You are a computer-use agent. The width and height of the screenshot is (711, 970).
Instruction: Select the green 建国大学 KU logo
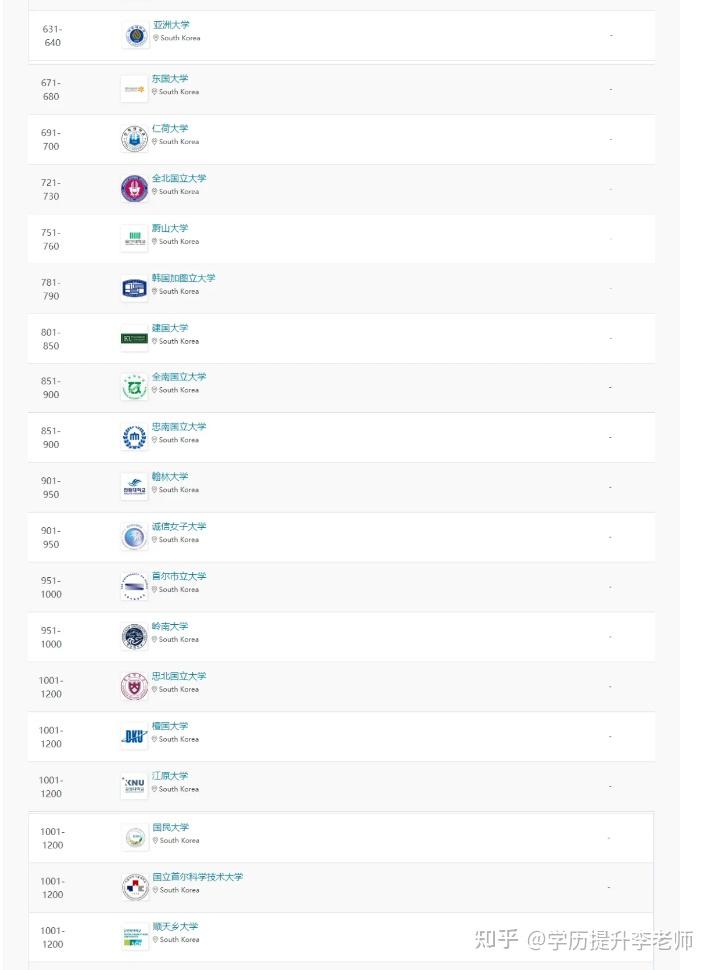pyautogui.click(x=134, y=339)
